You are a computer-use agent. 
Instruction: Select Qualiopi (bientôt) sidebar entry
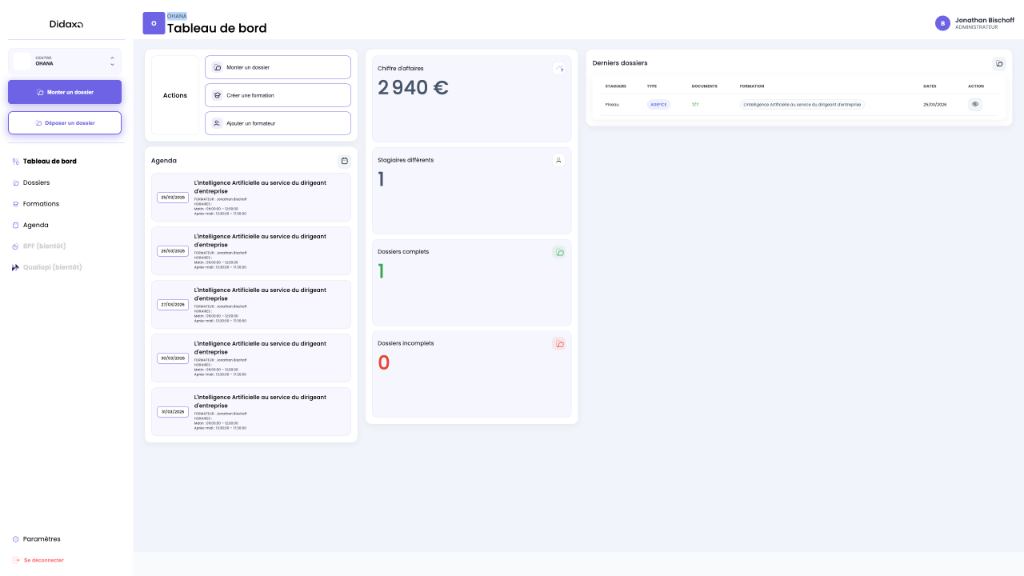[52, 267]
